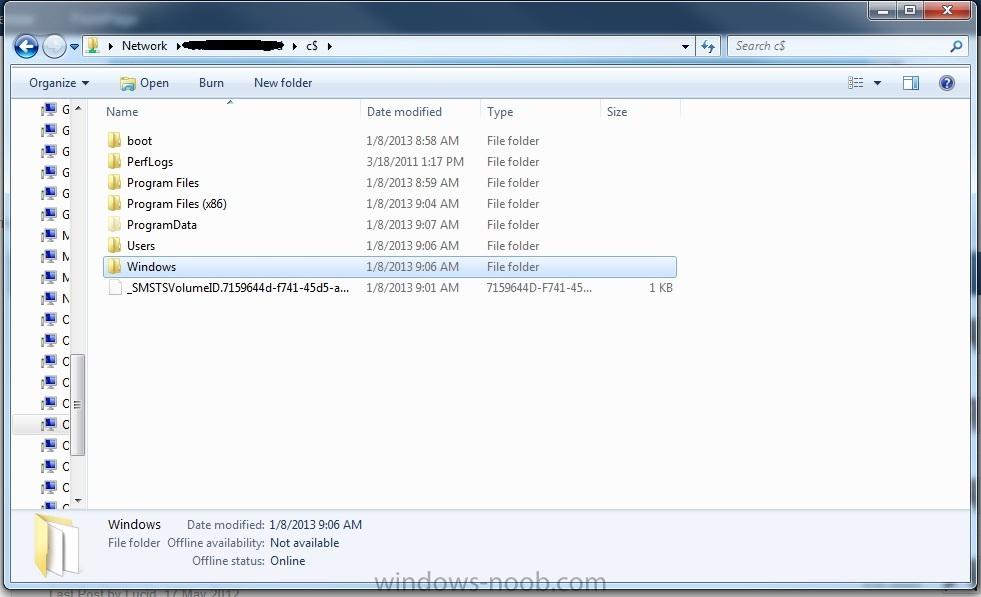Click the 7159644D-F741-45... type cell
The height and width of the screenshot is (597, 981).
click(x=539, y=288)
